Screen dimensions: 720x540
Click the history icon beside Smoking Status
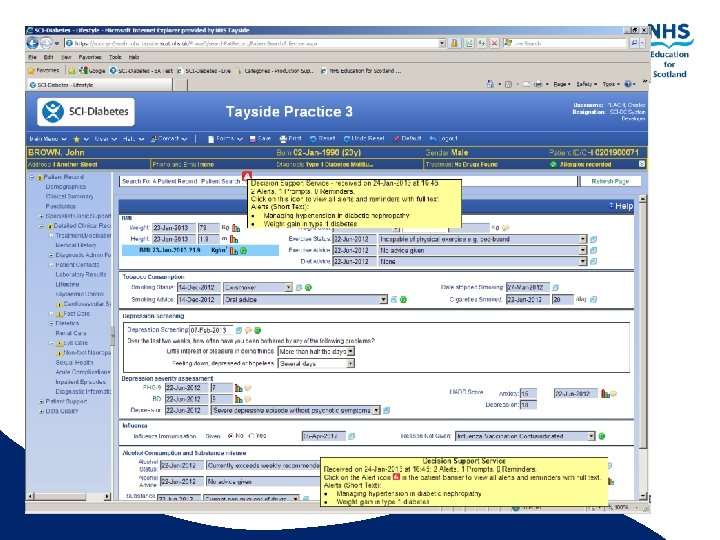coord(298,287)
